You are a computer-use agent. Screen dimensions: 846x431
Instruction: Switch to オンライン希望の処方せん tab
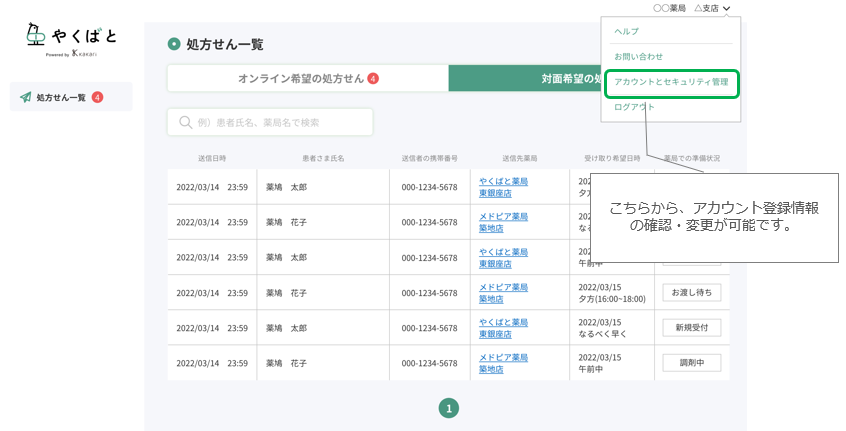pos(308,79)
